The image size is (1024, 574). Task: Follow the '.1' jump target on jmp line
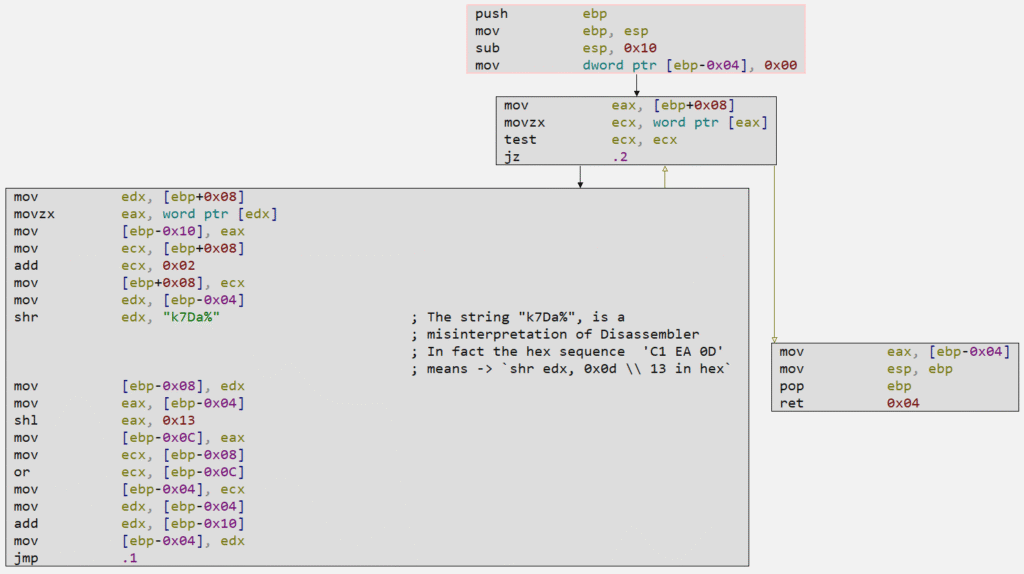point(129,558)
